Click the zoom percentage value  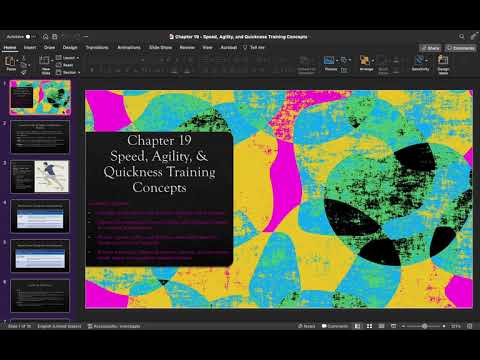(x=456, y=326)
